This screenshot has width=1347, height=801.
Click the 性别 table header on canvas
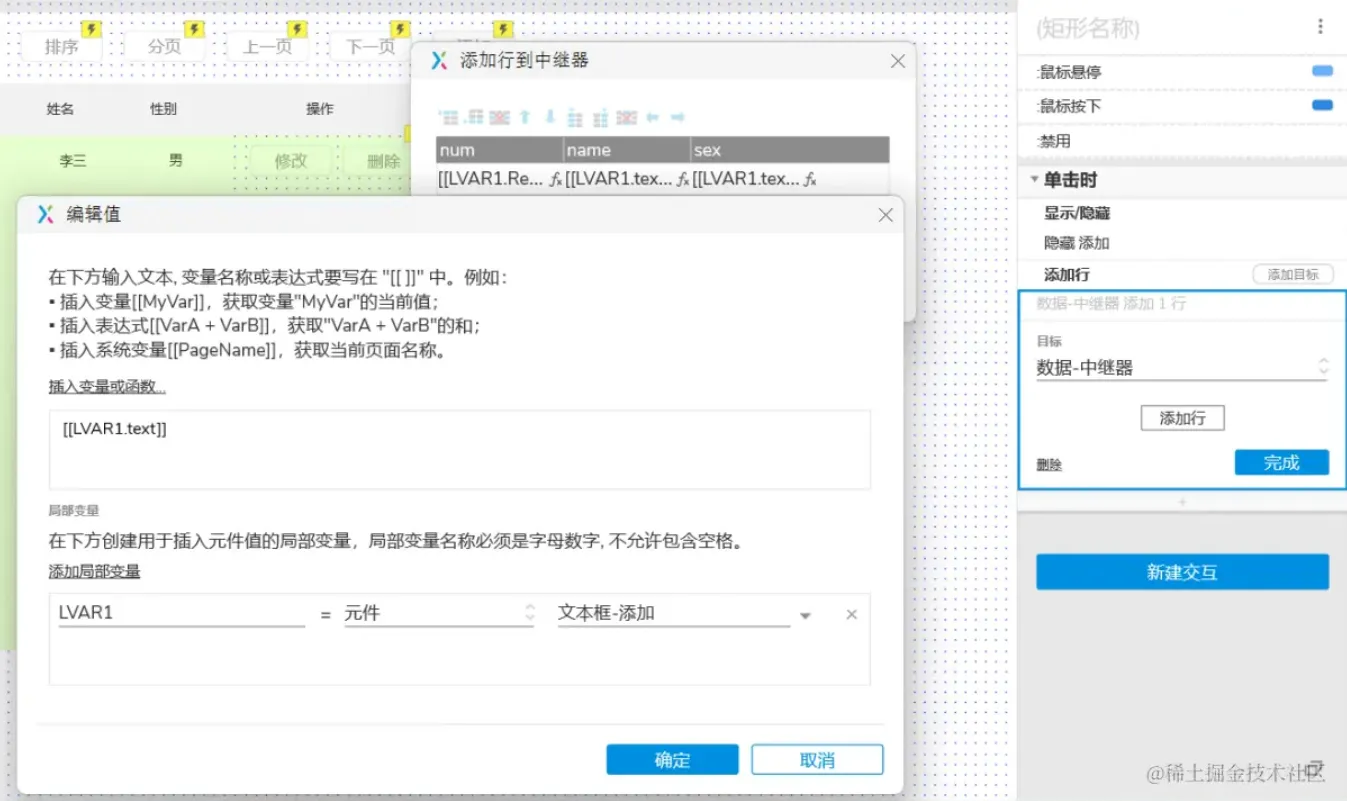(164, 109)
